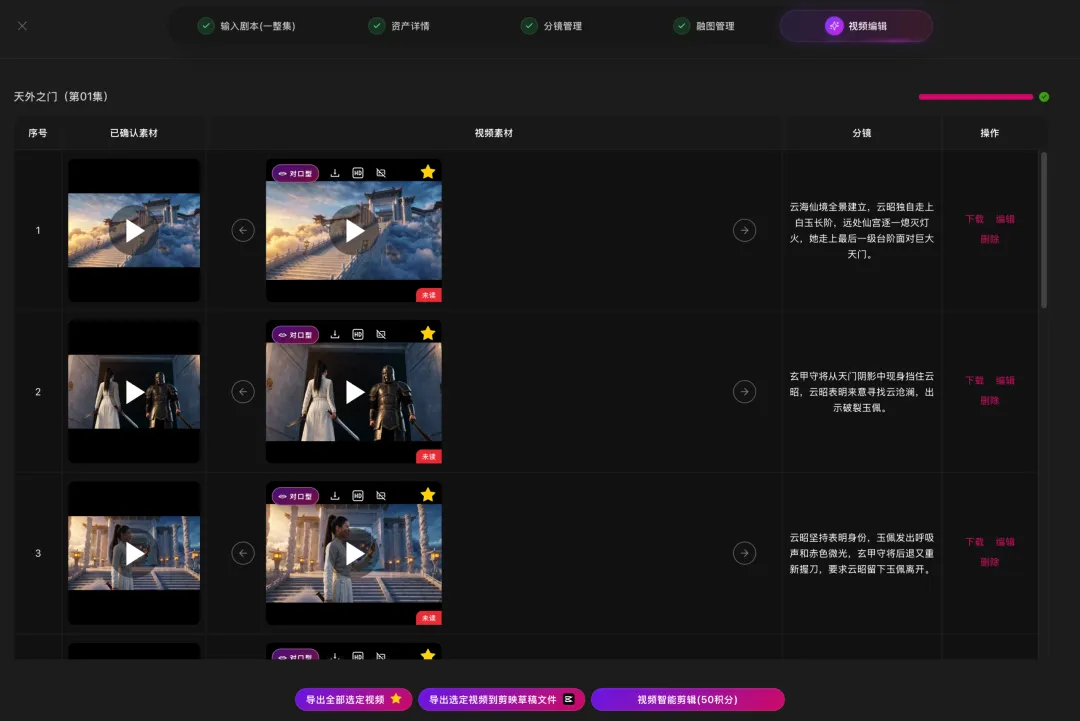Click the 对口型 lip-sync button in row 2
This screenshot has height=721, width=1080.
coord(295,335)
